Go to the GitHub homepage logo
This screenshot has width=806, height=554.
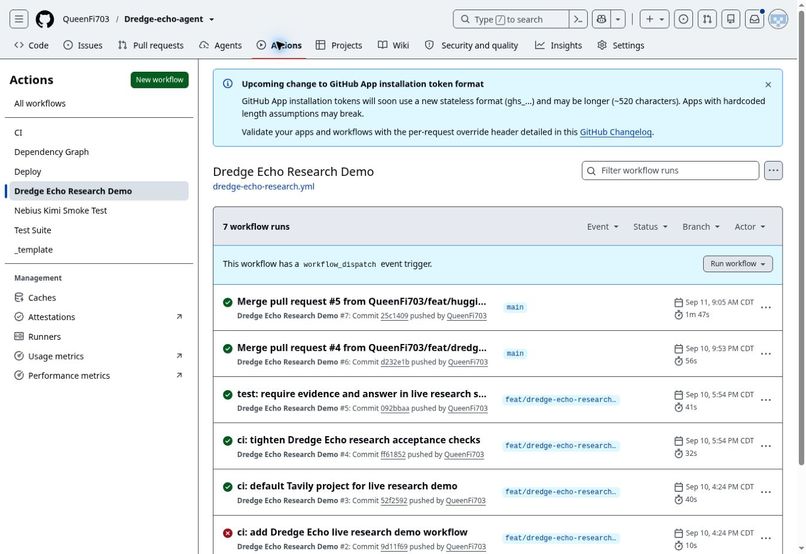(45, 19)
